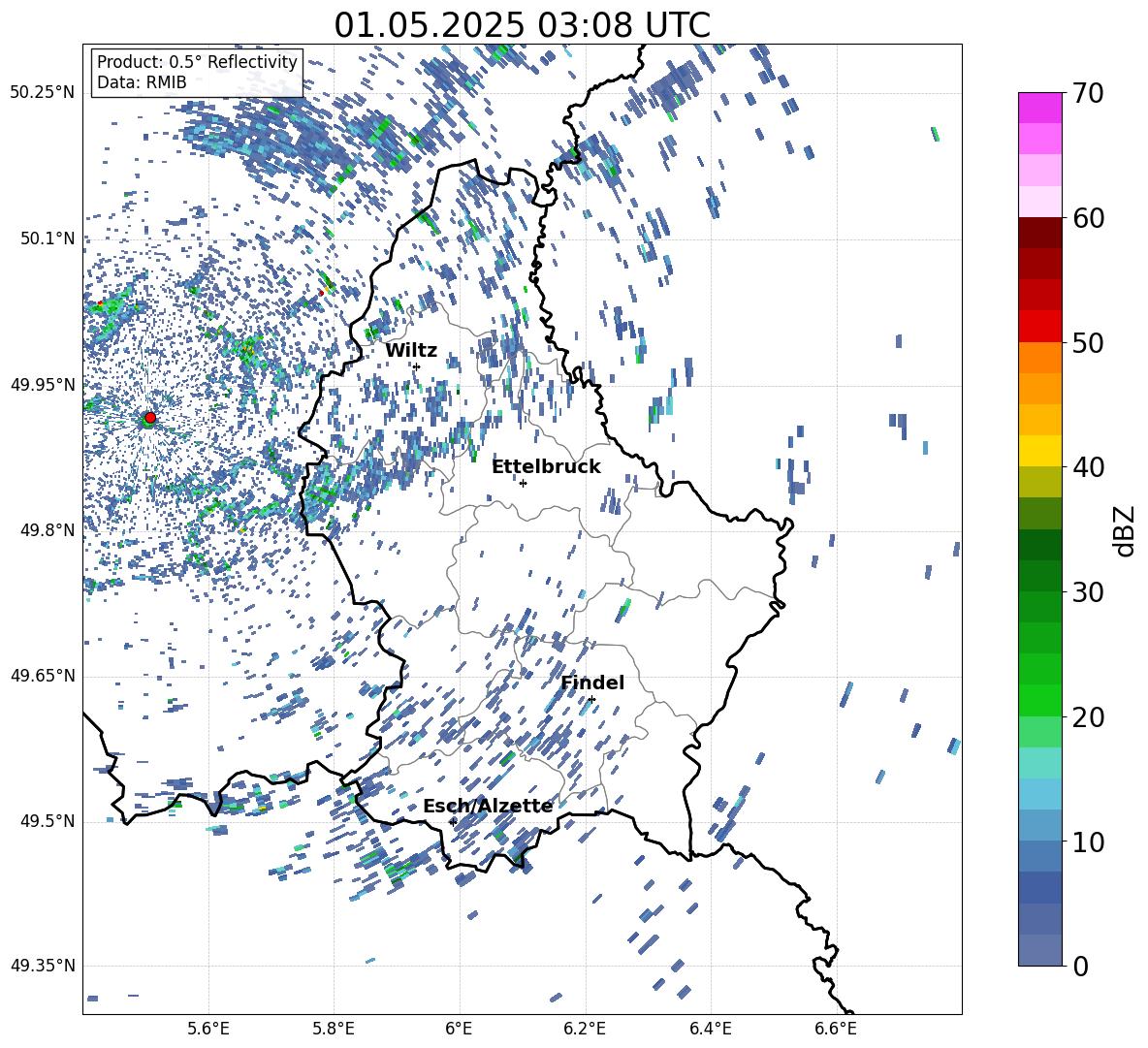The image size is (1148, 1048).
Task: Pick the slate blue band just above 0 dBZ
Action: coord(1040,950)
